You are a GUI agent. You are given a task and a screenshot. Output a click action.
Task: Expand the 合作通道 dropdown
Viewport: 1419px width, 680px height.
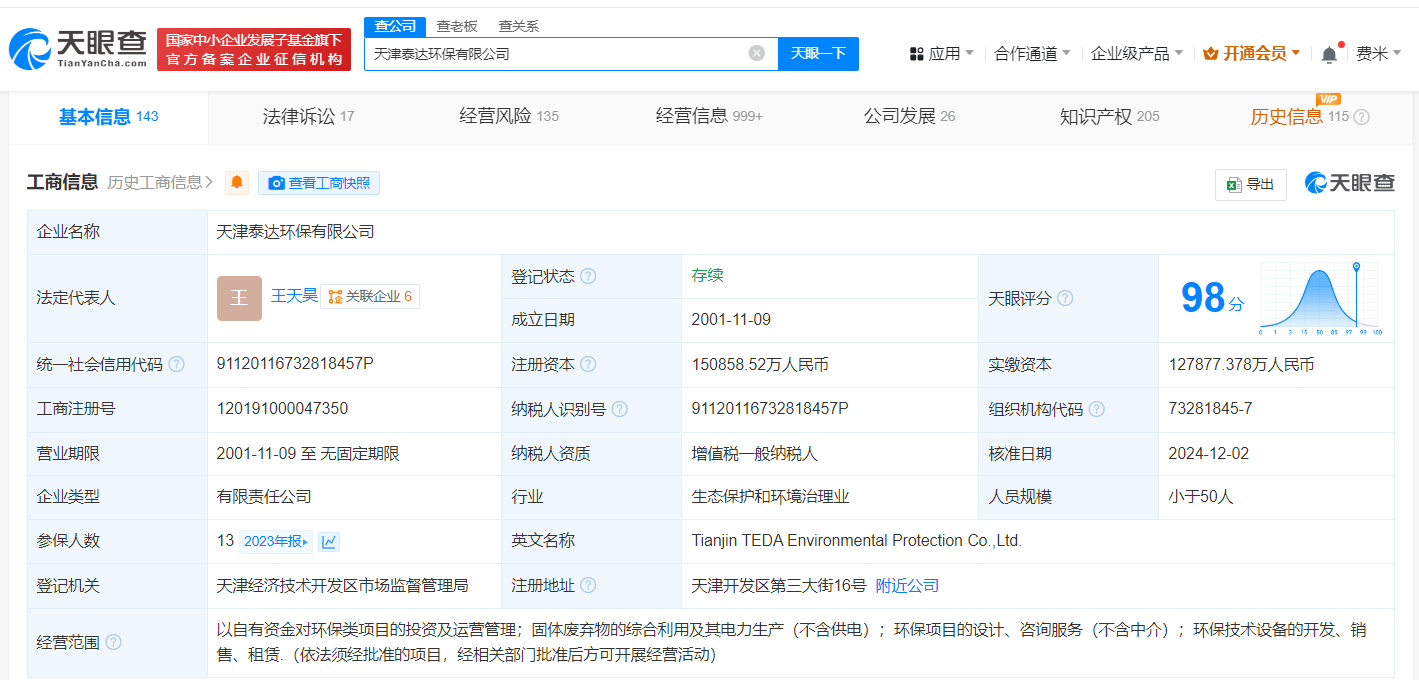1032,54
